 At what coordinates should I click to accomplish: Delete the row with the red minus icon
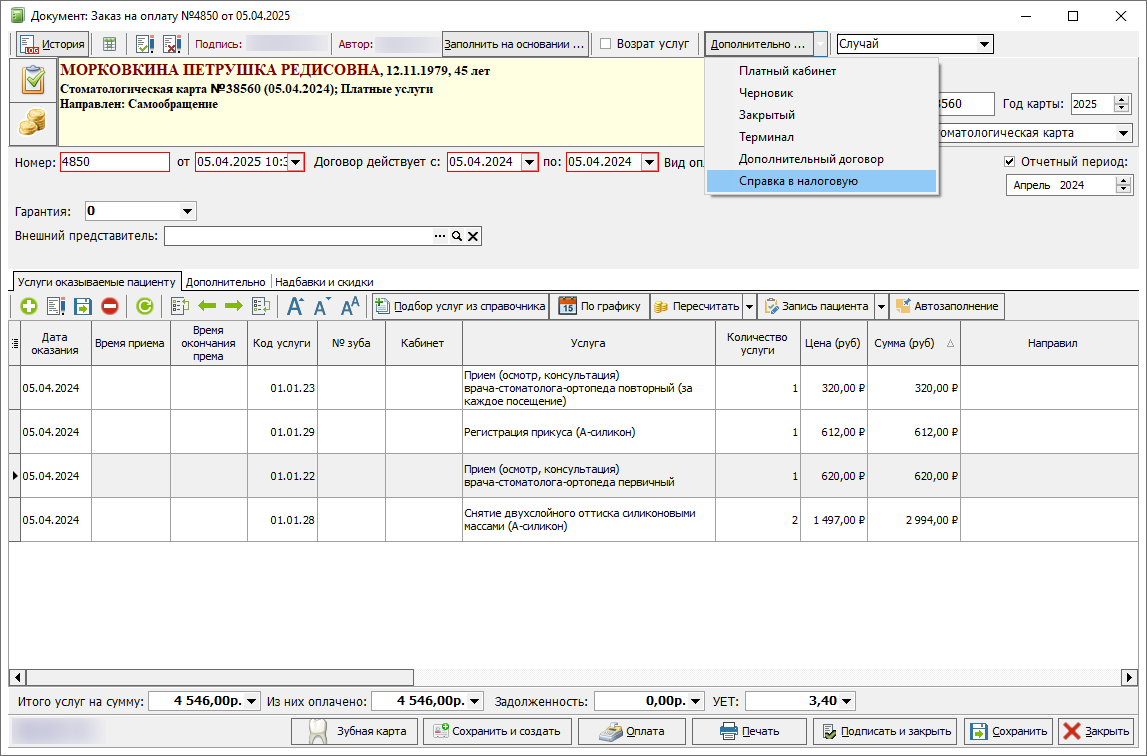110,306
